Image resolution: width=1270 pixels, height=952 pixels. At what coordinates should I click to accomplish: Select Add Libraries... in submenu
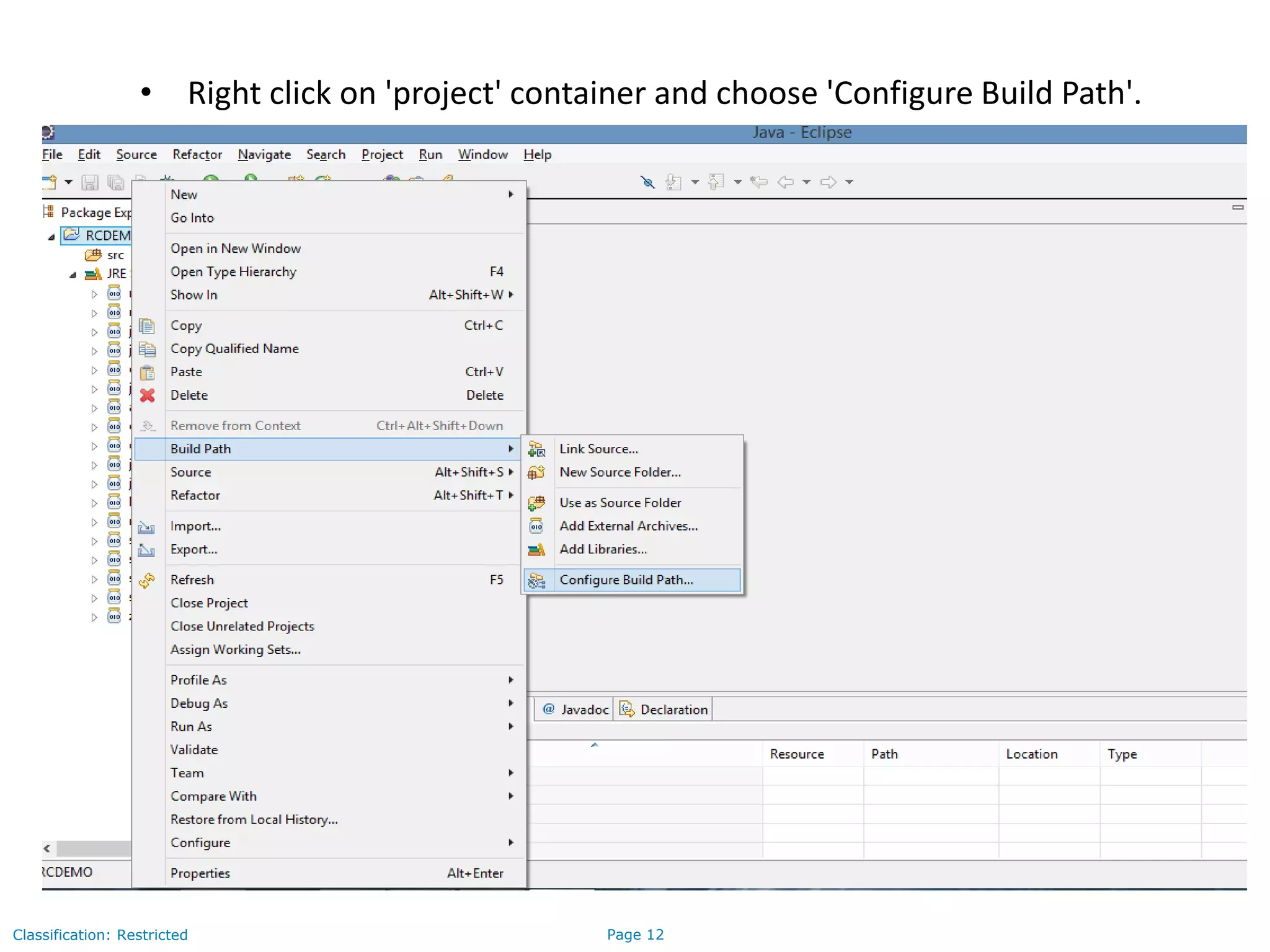tap(632, 549)
